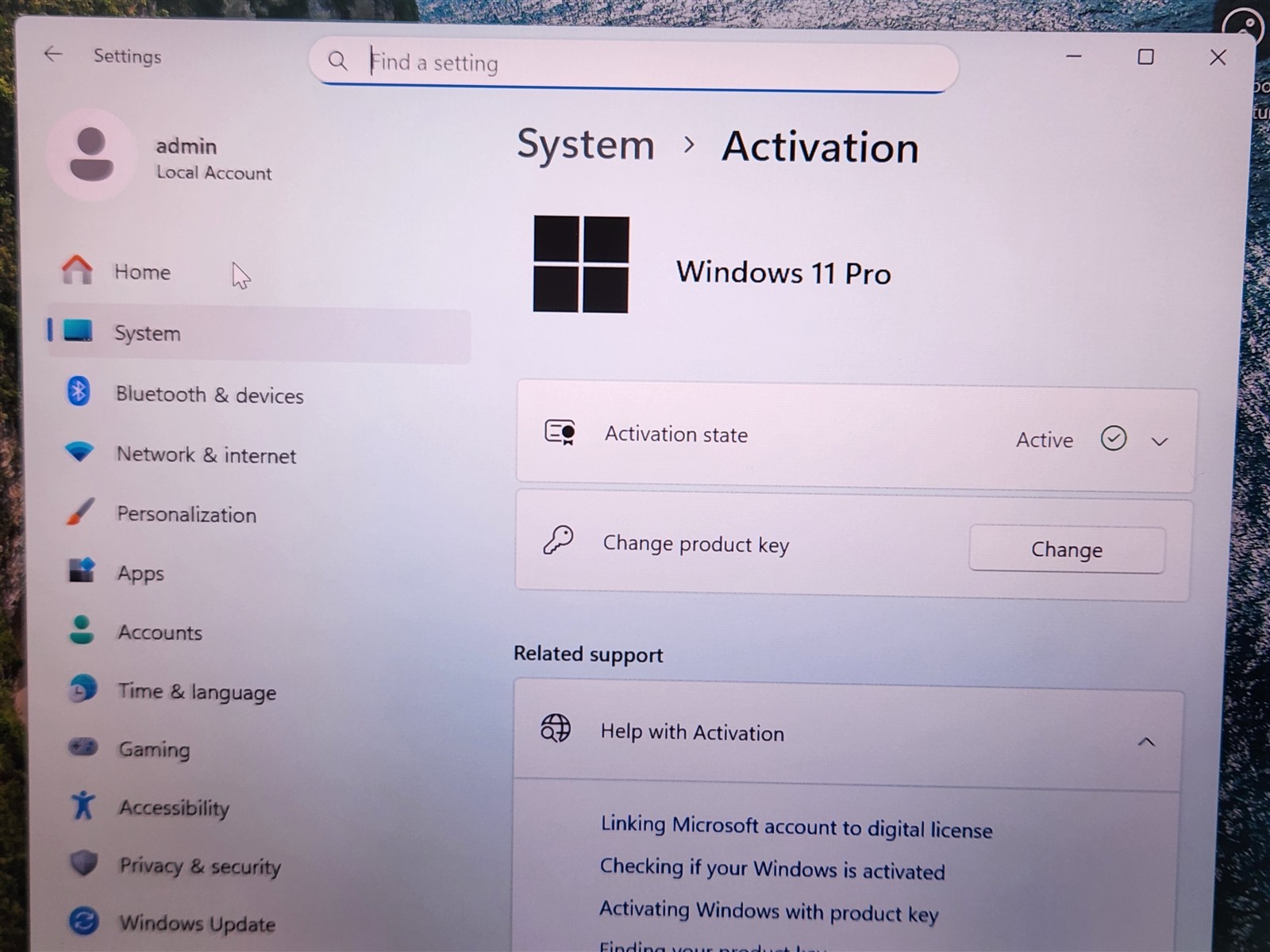Open Checking if your Windows is activated
Image resolution: width=1270 pixels, height=952 pixels.
tap(772, 869)
